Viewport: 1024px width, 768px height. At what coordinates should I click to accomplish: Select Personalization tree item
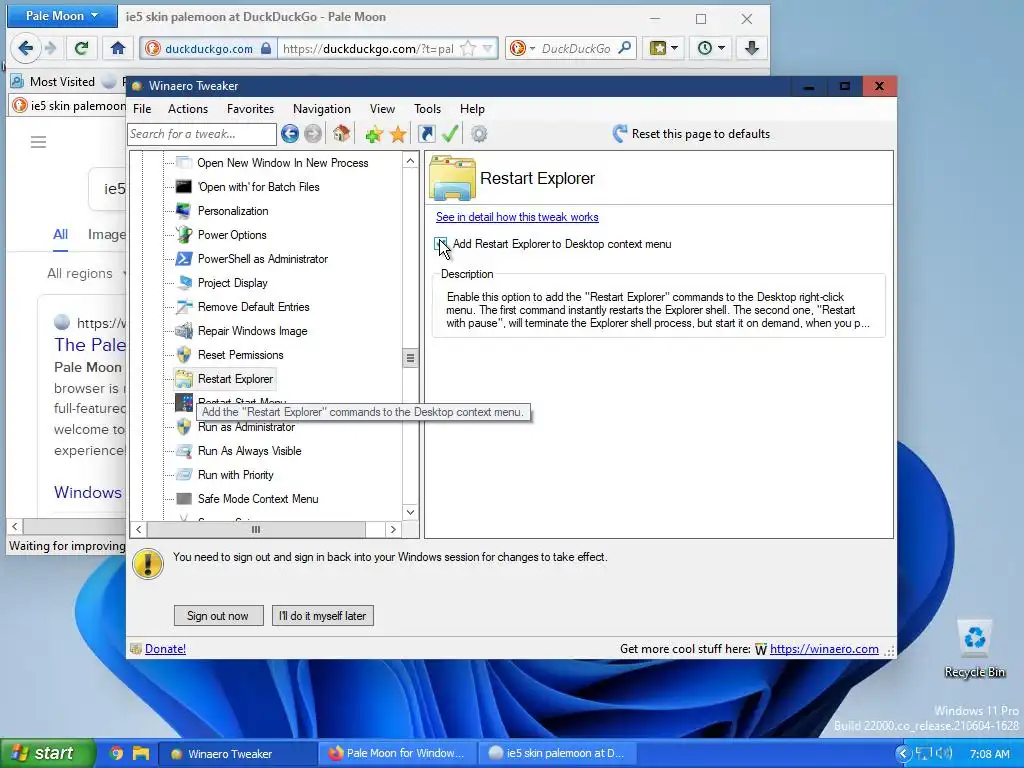tap(233, 211)
